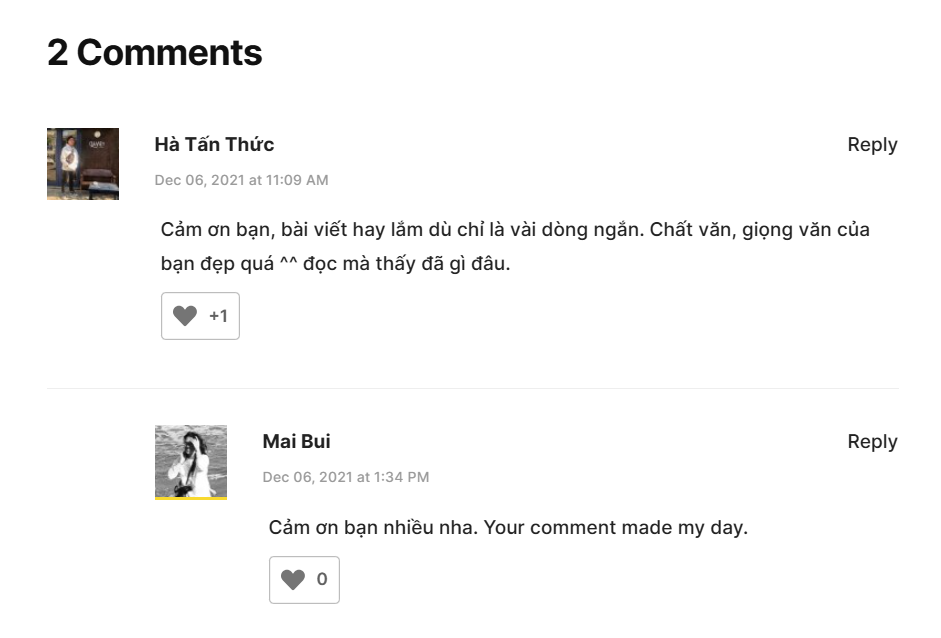Click the +1 like count
This screenshot has height=638, width=941.
[218, 316]
